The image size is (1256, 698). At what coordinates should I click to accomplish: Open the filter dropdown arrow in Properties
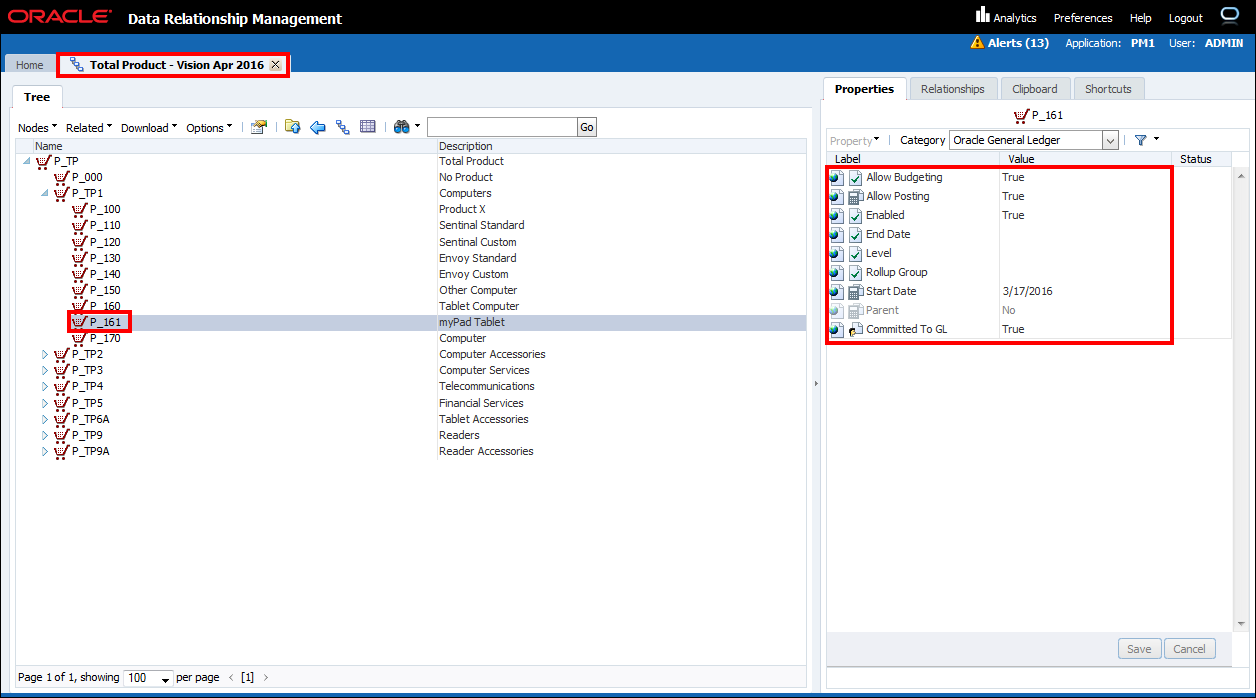1156,140
